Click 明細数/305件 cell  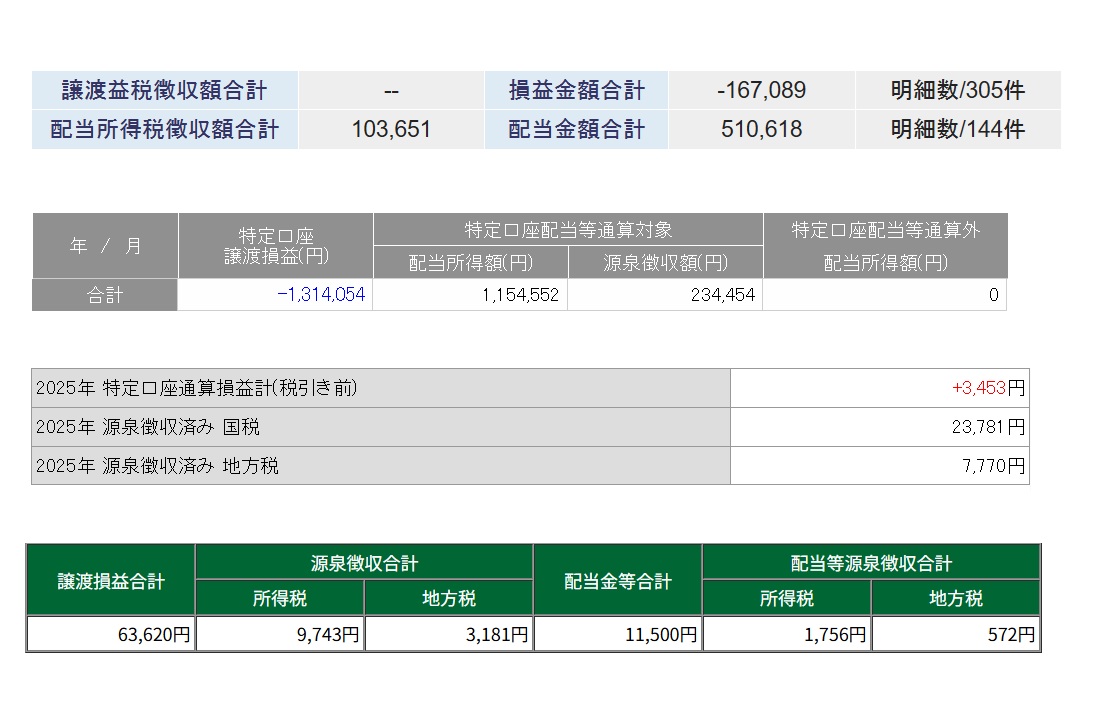tap(957, 90)
